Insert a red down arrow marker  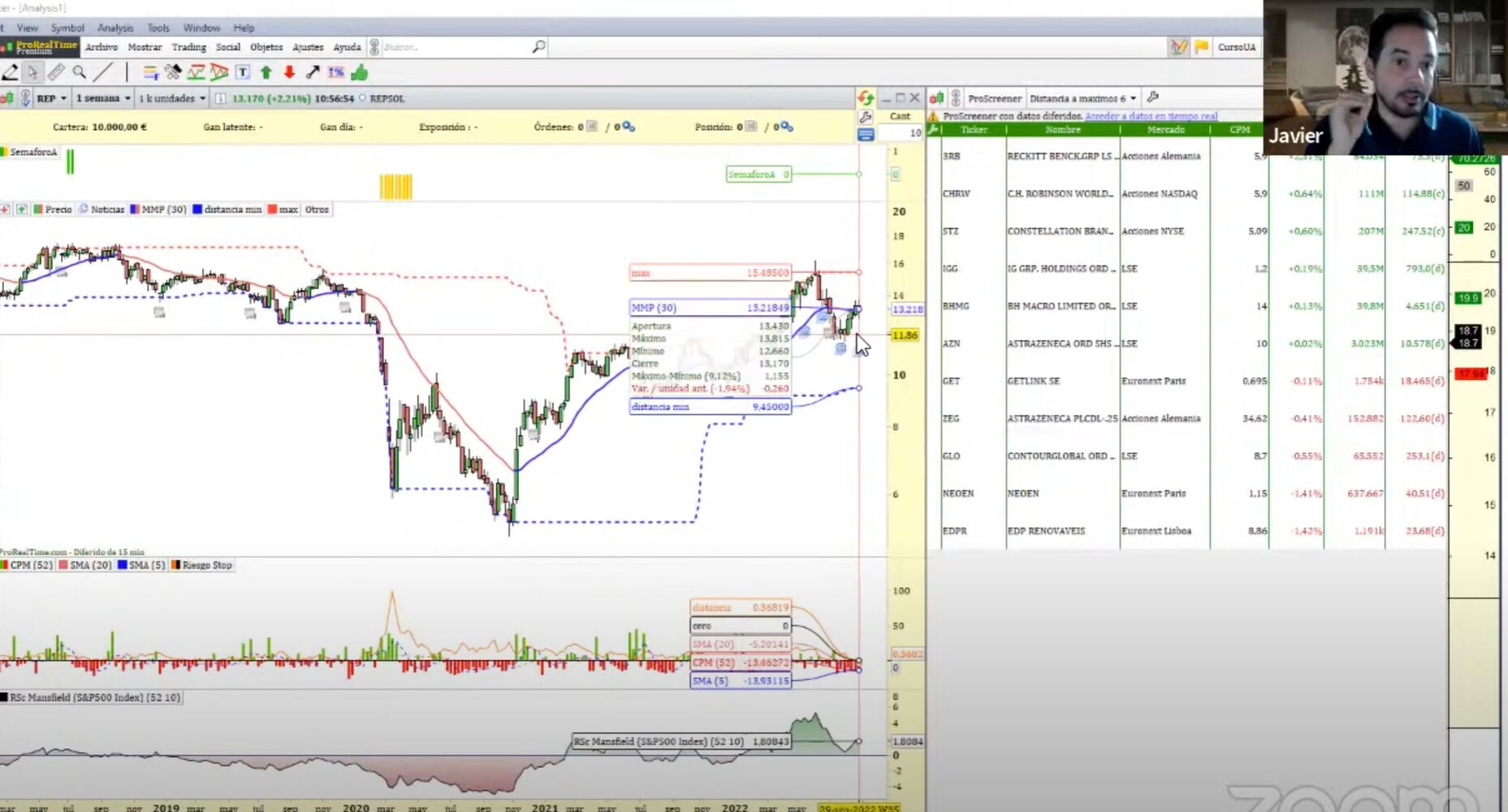(289, 73)
